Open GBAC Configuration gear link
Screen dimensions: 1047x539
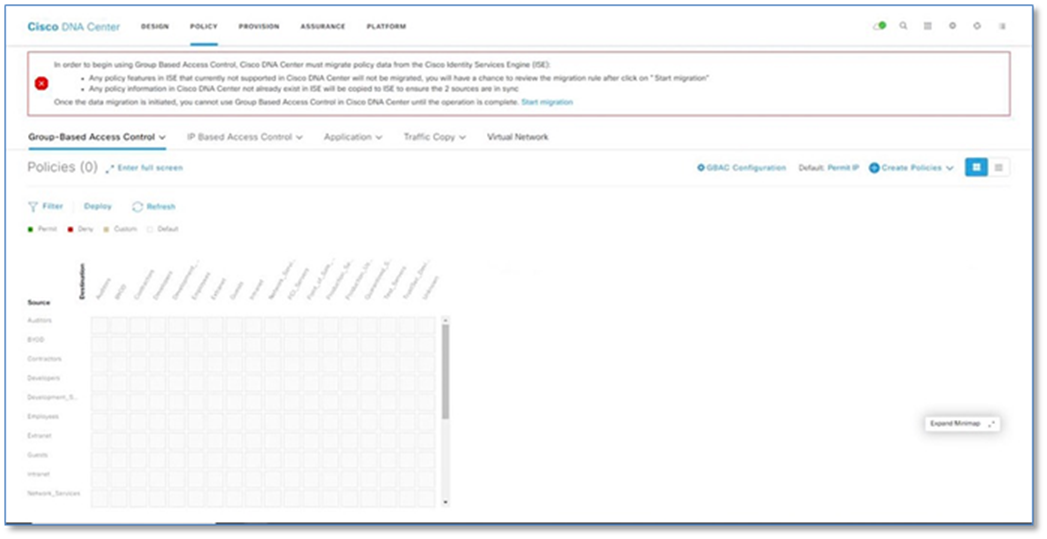coord(741,168)
